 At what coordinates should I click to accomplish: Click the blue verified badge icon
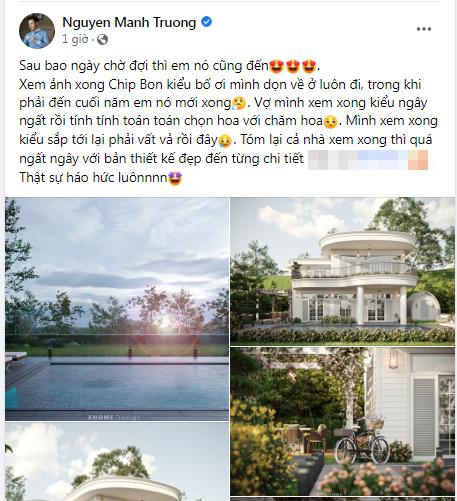pos(207,22)
